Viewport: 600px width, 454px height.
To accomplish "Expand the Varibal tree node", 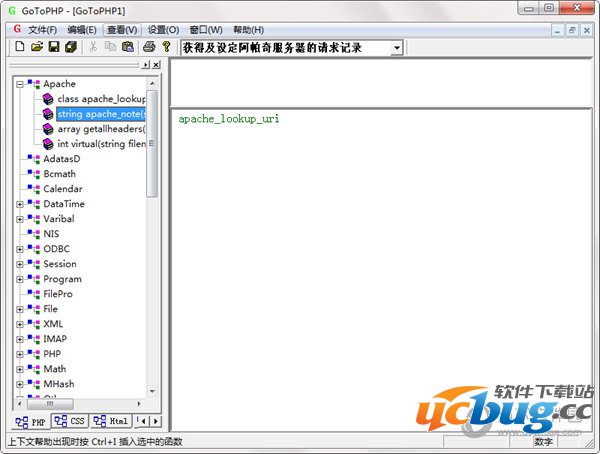I will point(20,219).
